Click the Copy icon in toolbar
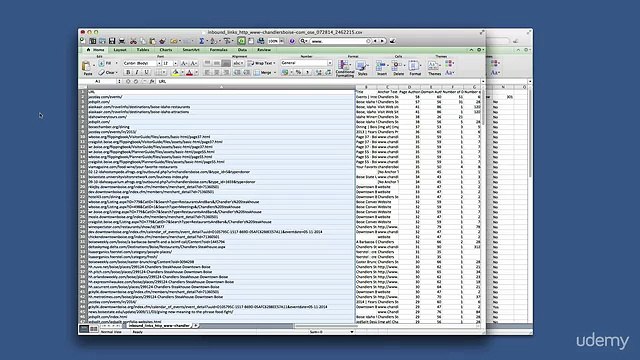 143,41
